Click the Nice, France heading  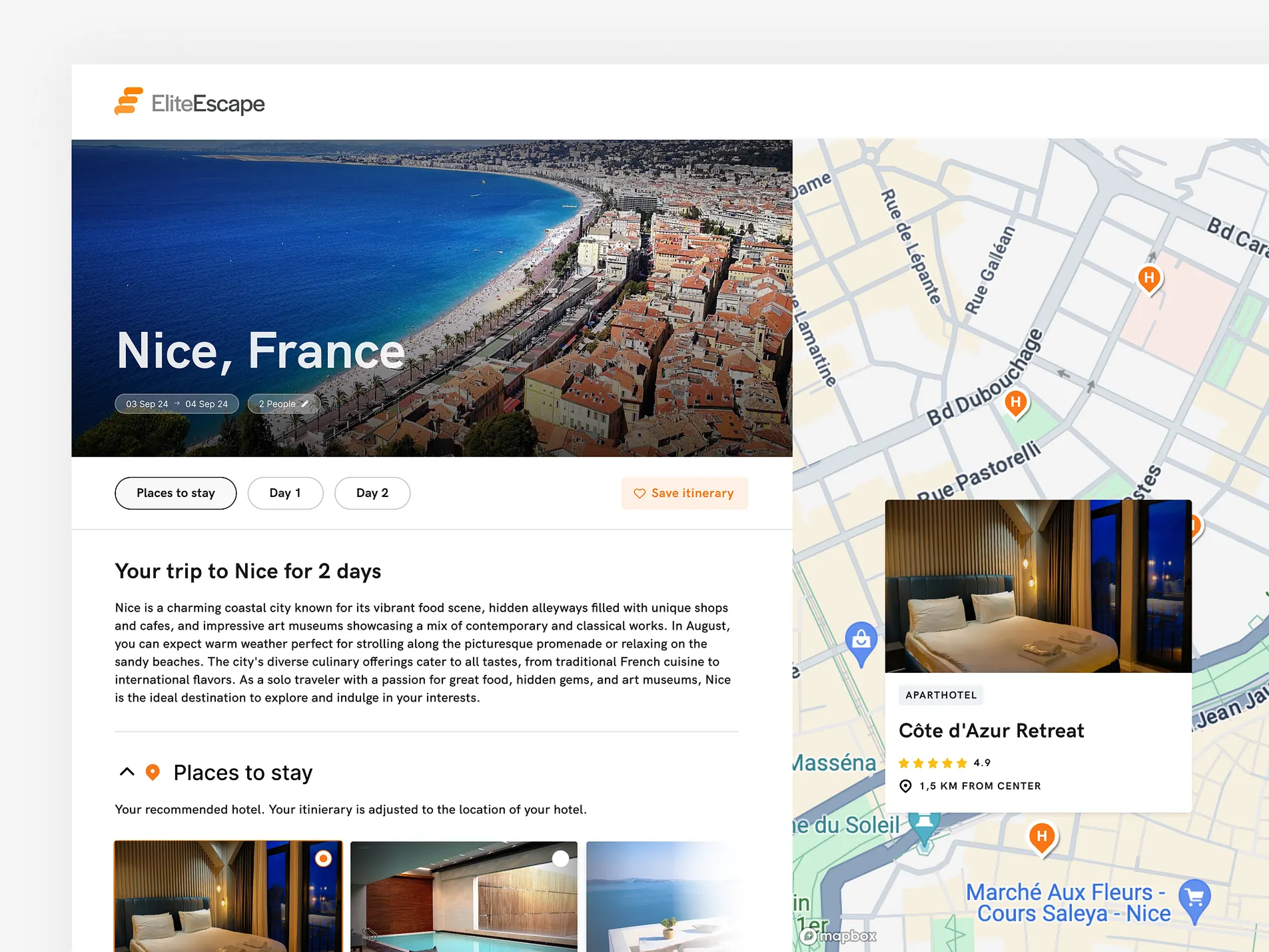[260, 351]
